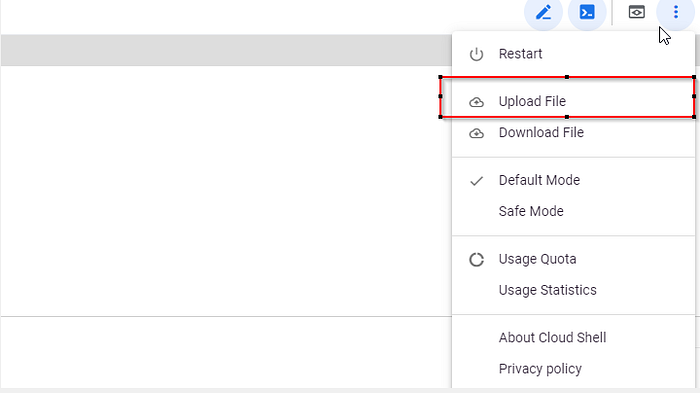Open About Cloud Shell
700x393 pixels.
click(573, 338)
